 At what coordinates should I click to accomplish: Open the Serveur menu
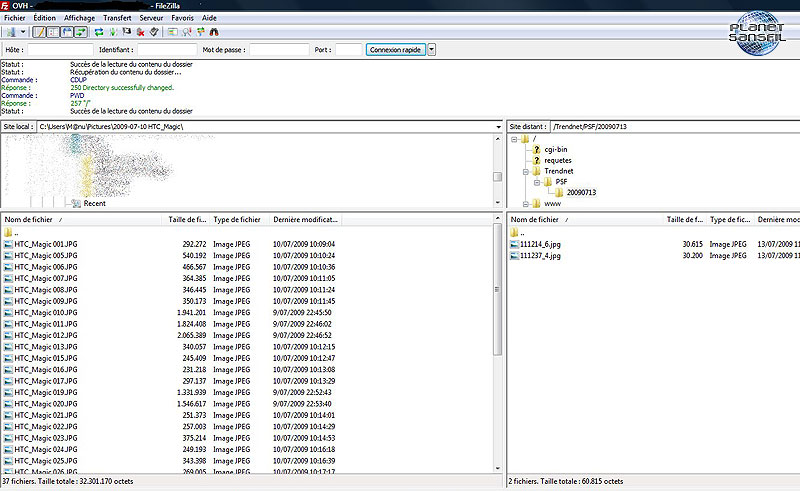tap(151, 18)
